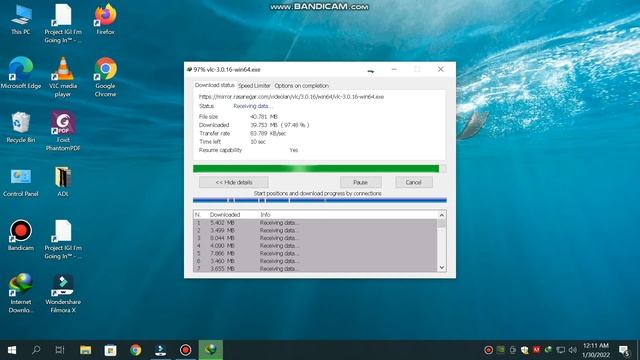Click the Bandicam recording tray icon
The width and height of the screenshot is (640, 360).
tap(488, 350)
